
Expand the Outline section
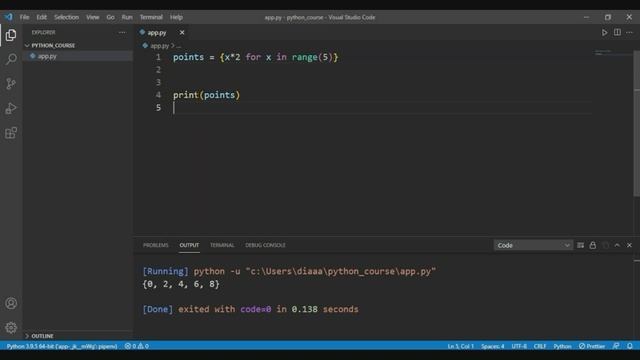(x=42, y=336)
